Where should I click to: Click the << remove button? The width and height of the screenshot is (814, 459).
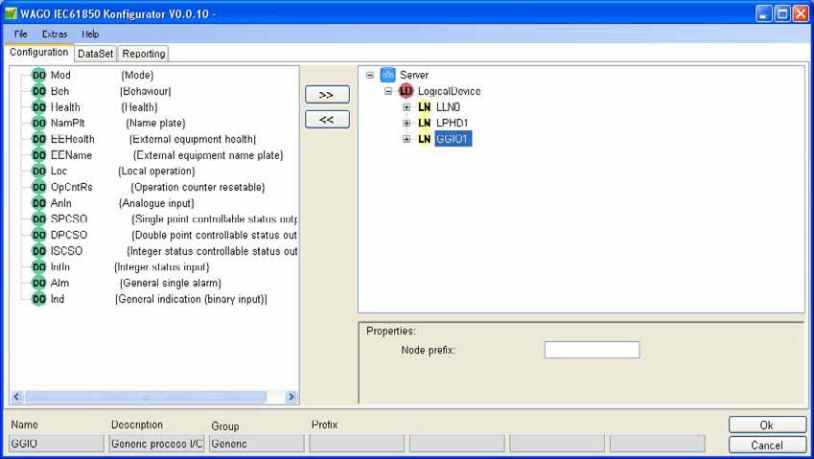tap(327, 119)
